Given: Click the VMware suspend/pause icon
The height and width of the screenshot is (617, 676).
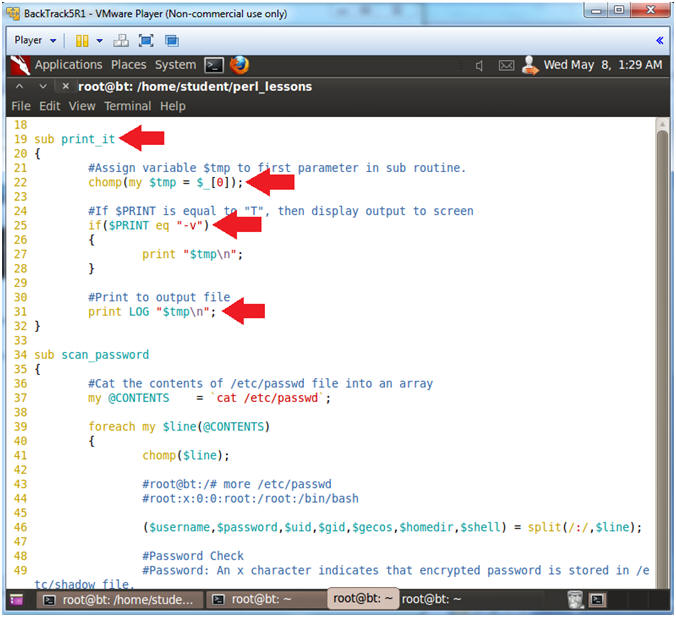Looking at the screenshot, I should pyautogui.click(x=82, y=41).
